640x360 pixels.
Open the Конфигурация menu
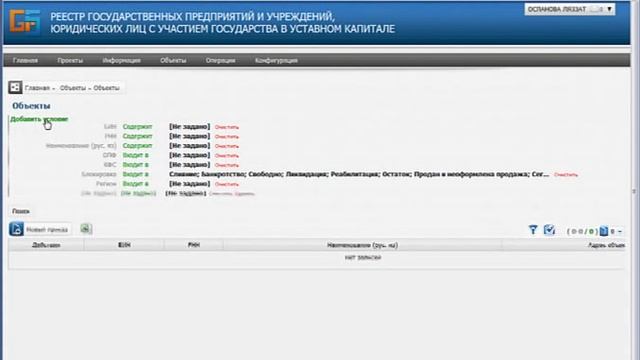pos(276,60)
